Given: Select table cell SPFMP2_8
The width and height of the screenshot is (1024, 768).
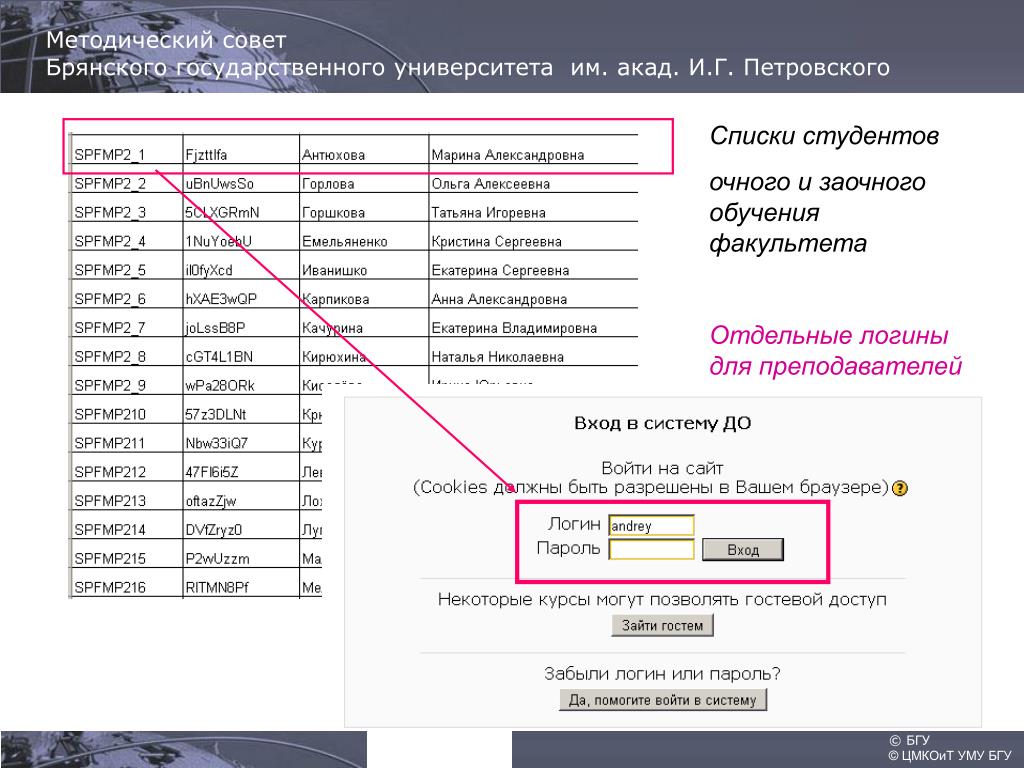Looking at the screenshot, I should pyautogui.click(x=126, y=351).
